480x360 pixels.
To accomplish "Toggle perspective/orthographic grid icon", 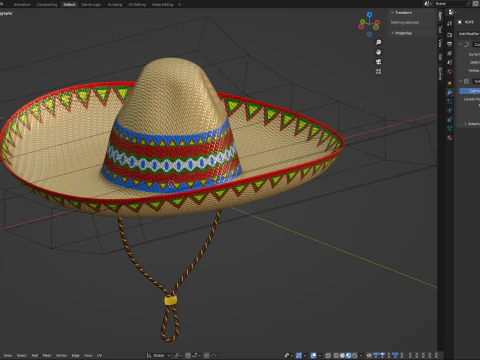I will point(378,71).
